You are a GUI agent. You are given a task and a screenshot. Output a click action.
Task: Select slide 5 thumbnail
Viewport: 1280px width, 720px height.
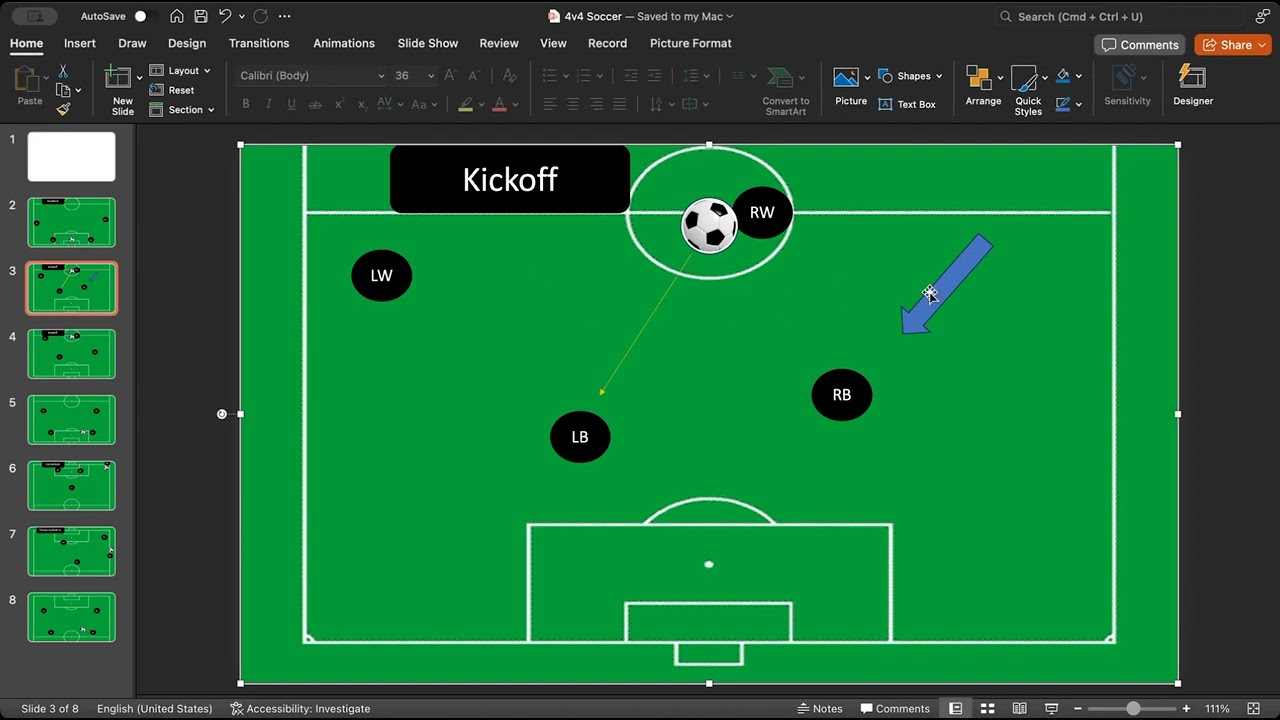71,420
